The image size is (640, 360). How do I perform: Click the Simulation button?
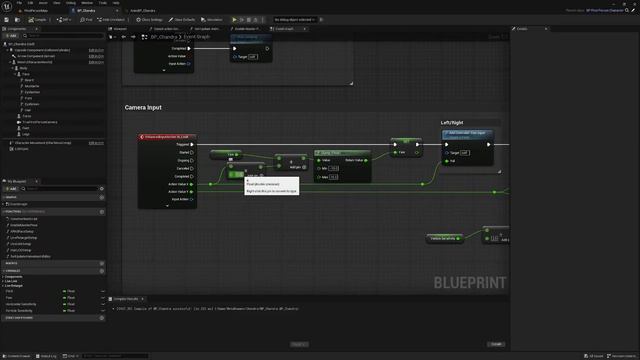pos(212,20)
